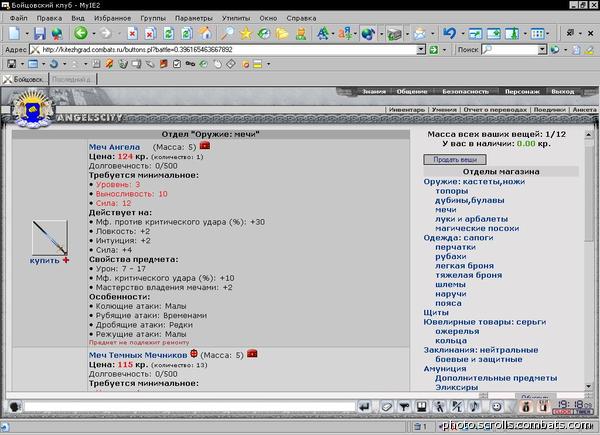The width and height of the screenshot is (600, 435).
Task: Click the yellow folder toolbar icon
Action: (x=282, y=34)
